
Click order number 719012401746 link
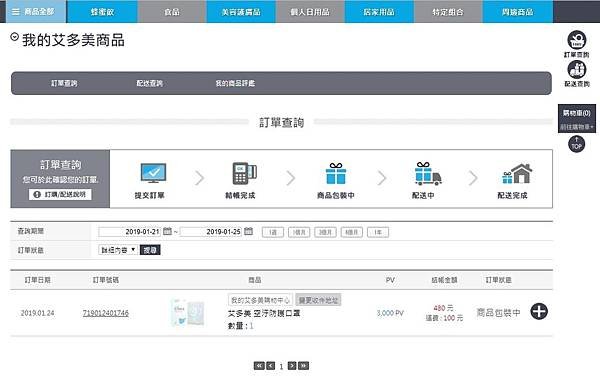pyautogui.click(x=106, y=313)
